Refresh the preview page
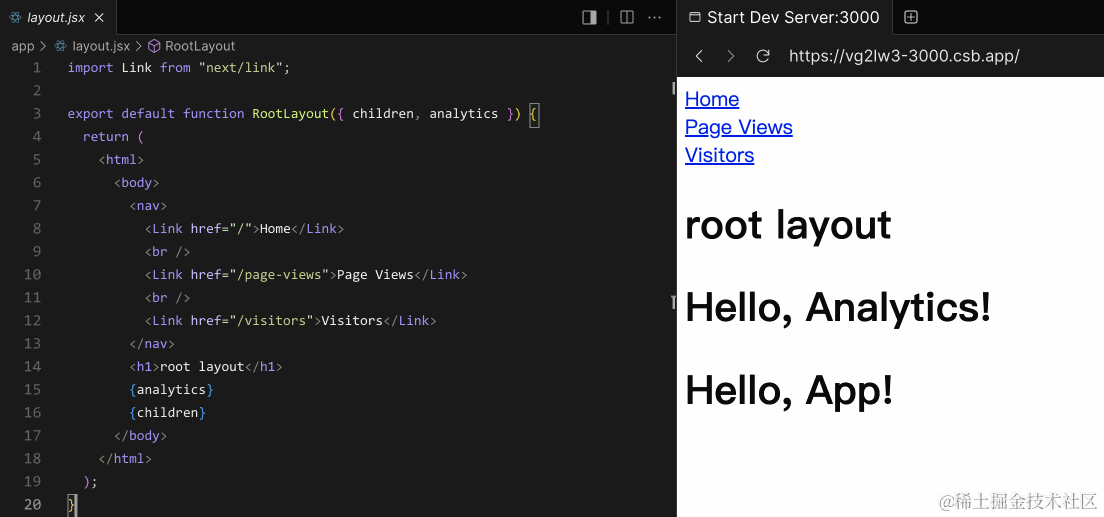Screen dimensions: 1104x517 tap(763, 56)
